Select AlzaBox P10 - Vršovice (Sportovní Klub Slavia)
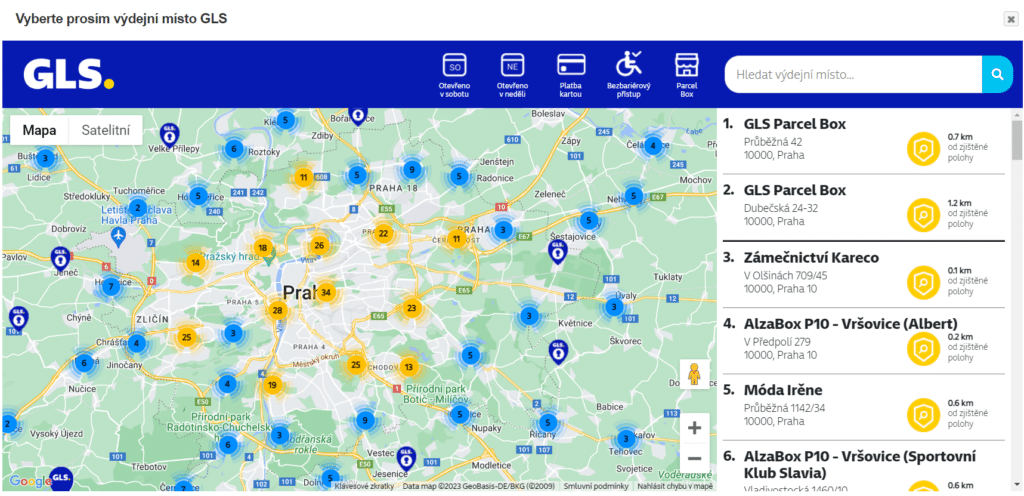Viewport: 1024px width, 496px height. pyautogui.click(x=863, y=467)
